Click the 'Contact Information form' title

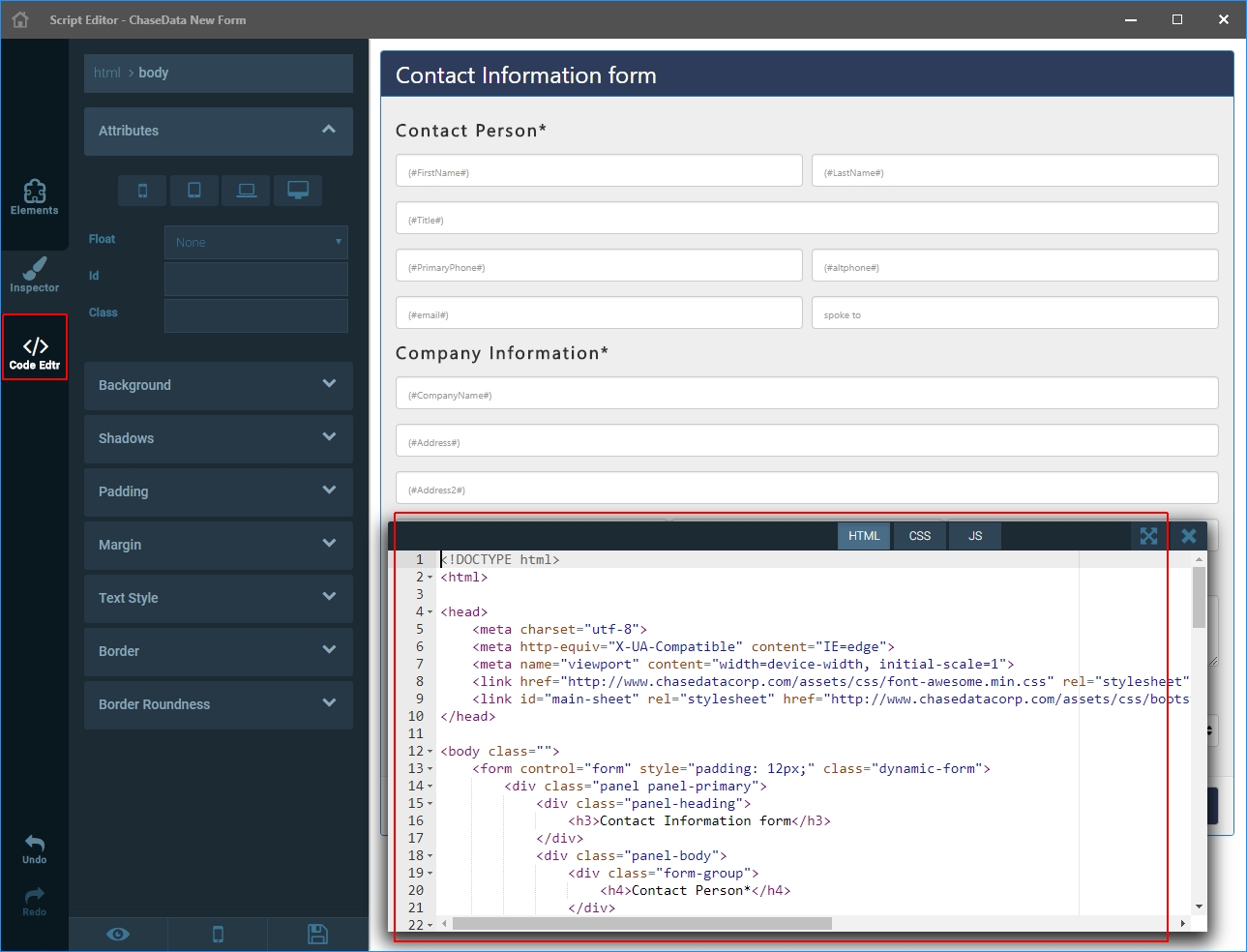(x=526, y=75)
